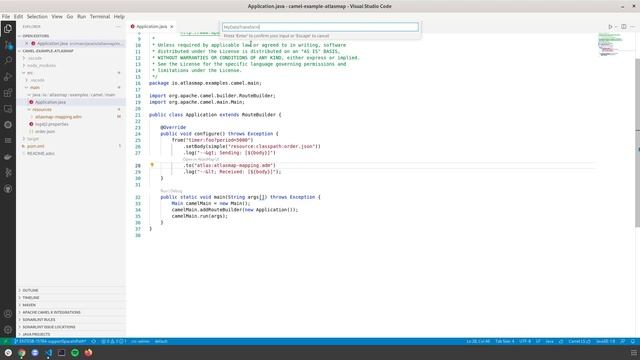Open errors and warnings count in status bar
The image size is (640, 360).
114,341
